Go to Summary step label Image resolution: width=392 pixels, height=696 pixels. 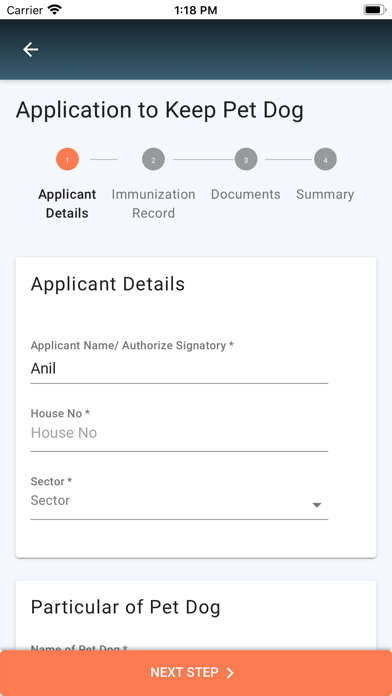coord(325,194)
